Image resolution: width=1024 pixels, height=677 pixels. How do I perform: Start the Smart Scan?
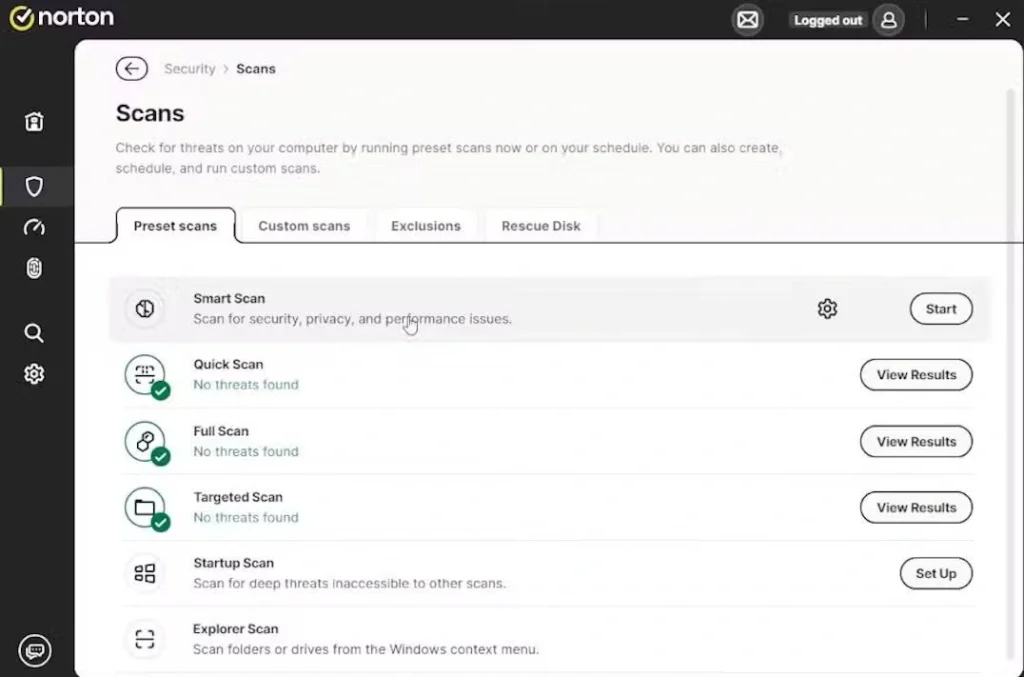point(940,309)
